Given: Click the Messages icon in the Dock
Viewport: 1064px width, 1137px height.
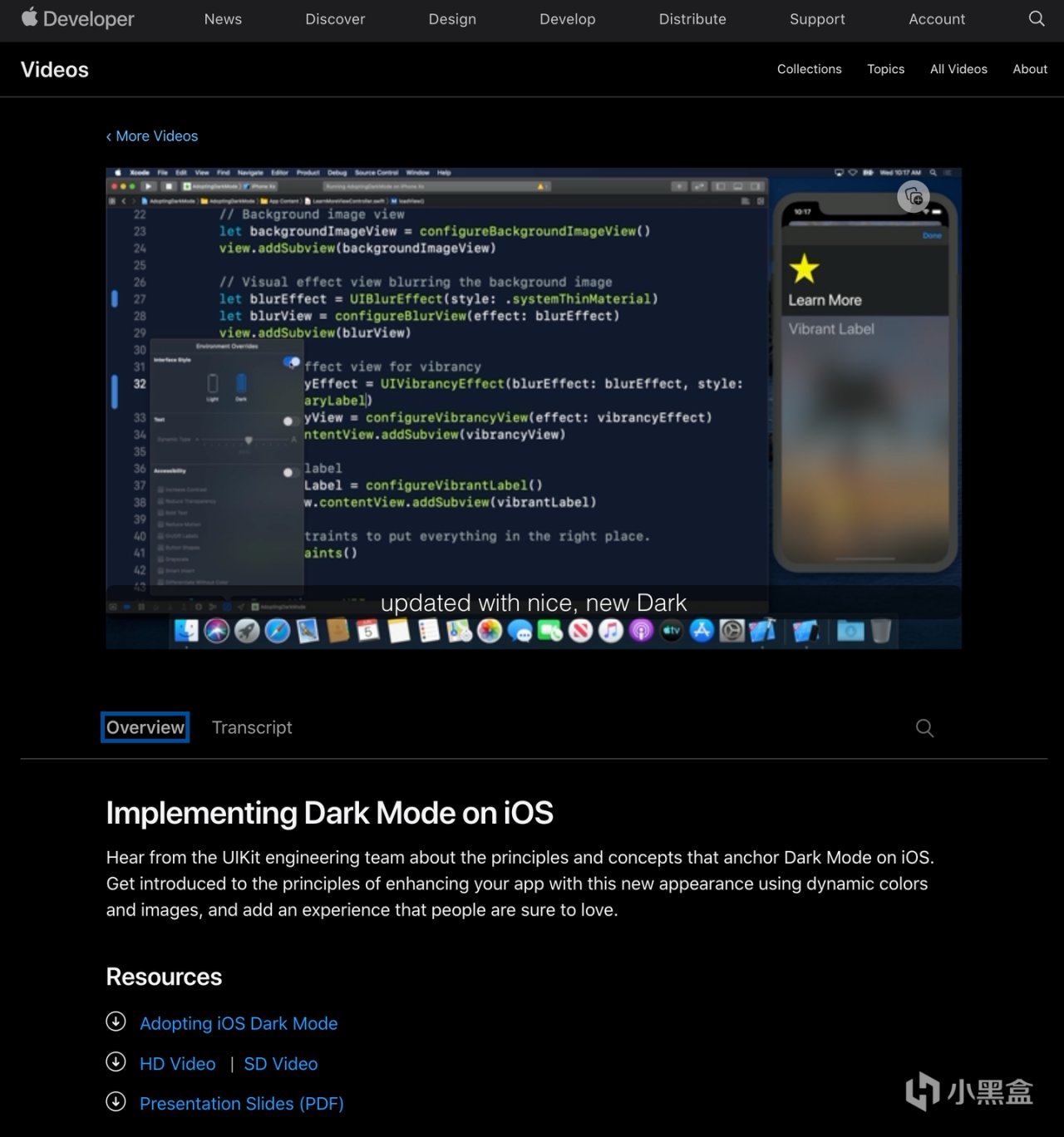Looking at the screenshot, I should (520, 631).
